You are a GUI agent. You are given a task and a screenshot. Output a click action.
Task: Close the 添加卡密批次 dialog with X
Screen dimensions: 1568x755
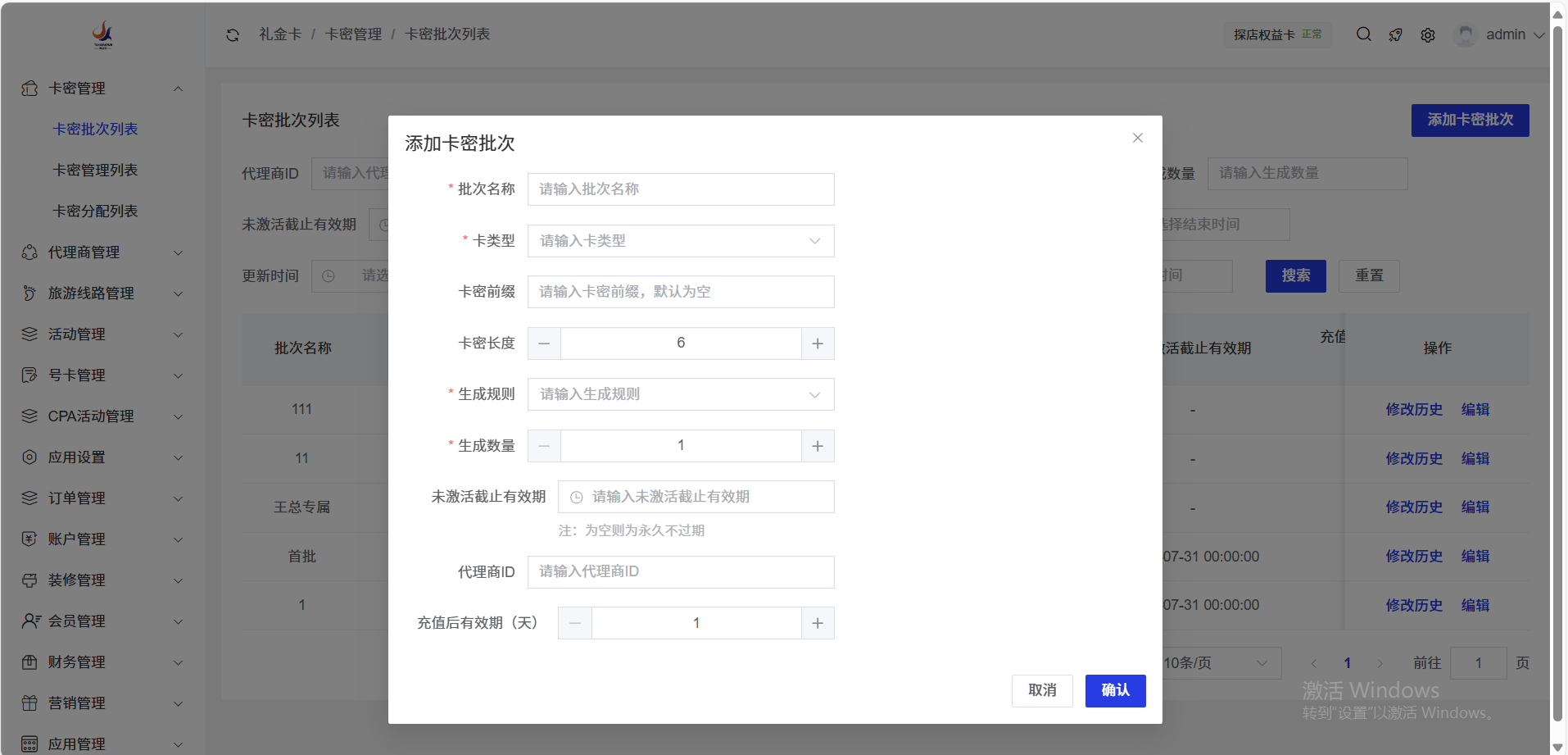[x=1137, y=138]
